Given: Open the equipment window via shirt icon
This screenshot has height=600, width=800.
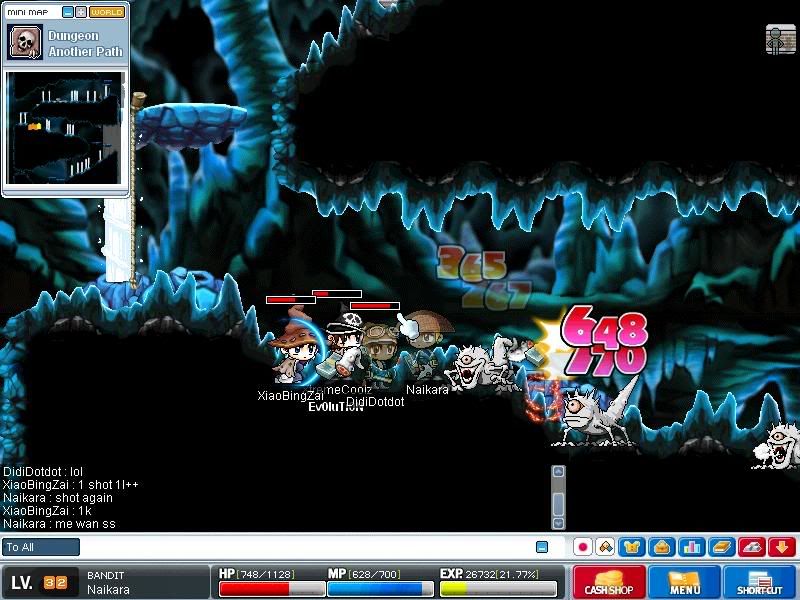Looking at the screenshot, I should click(x=632, y=547).
